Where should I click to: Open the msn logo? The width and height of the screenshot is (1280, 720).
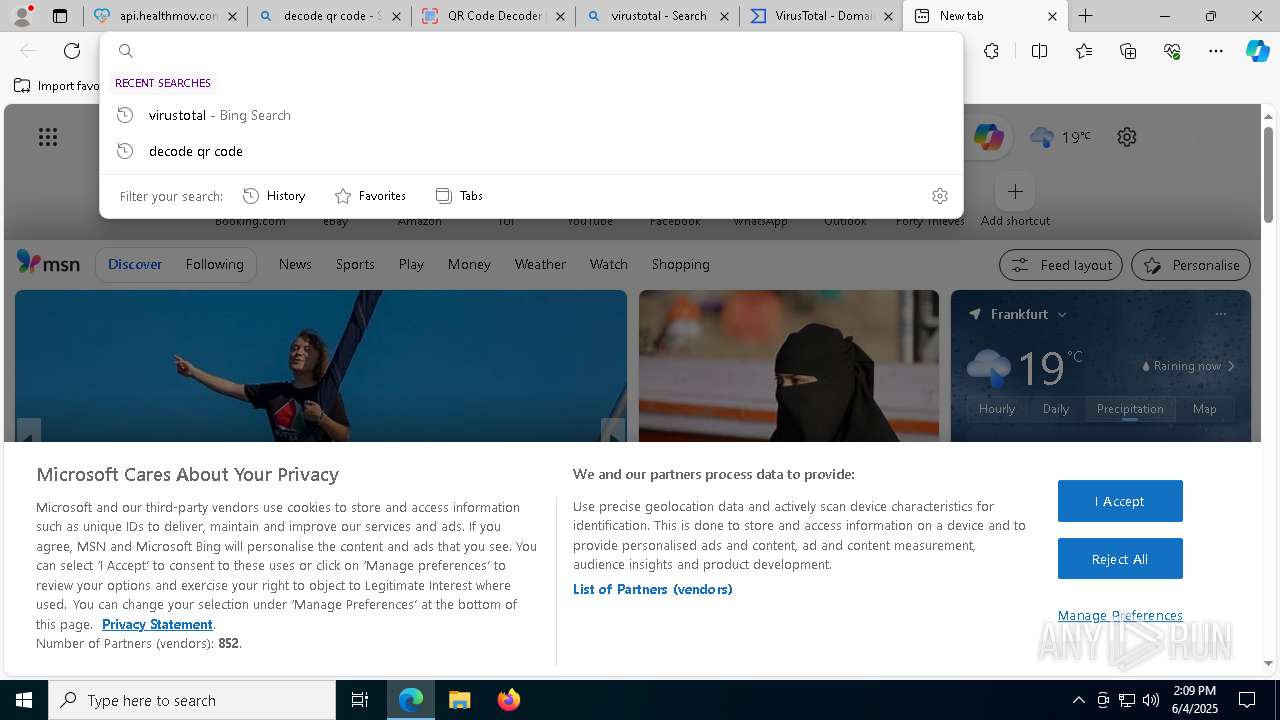(x=48, y=263)
